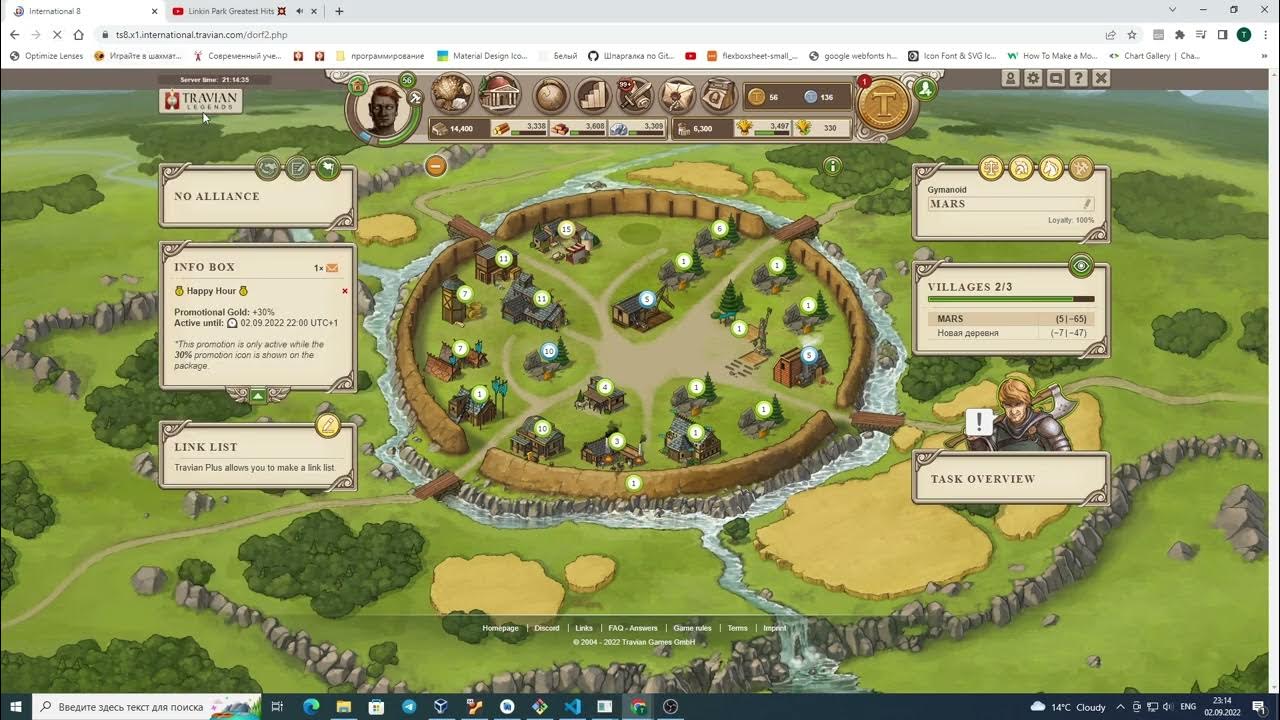Dismiss Happy Hour red x

click(345, 291)
